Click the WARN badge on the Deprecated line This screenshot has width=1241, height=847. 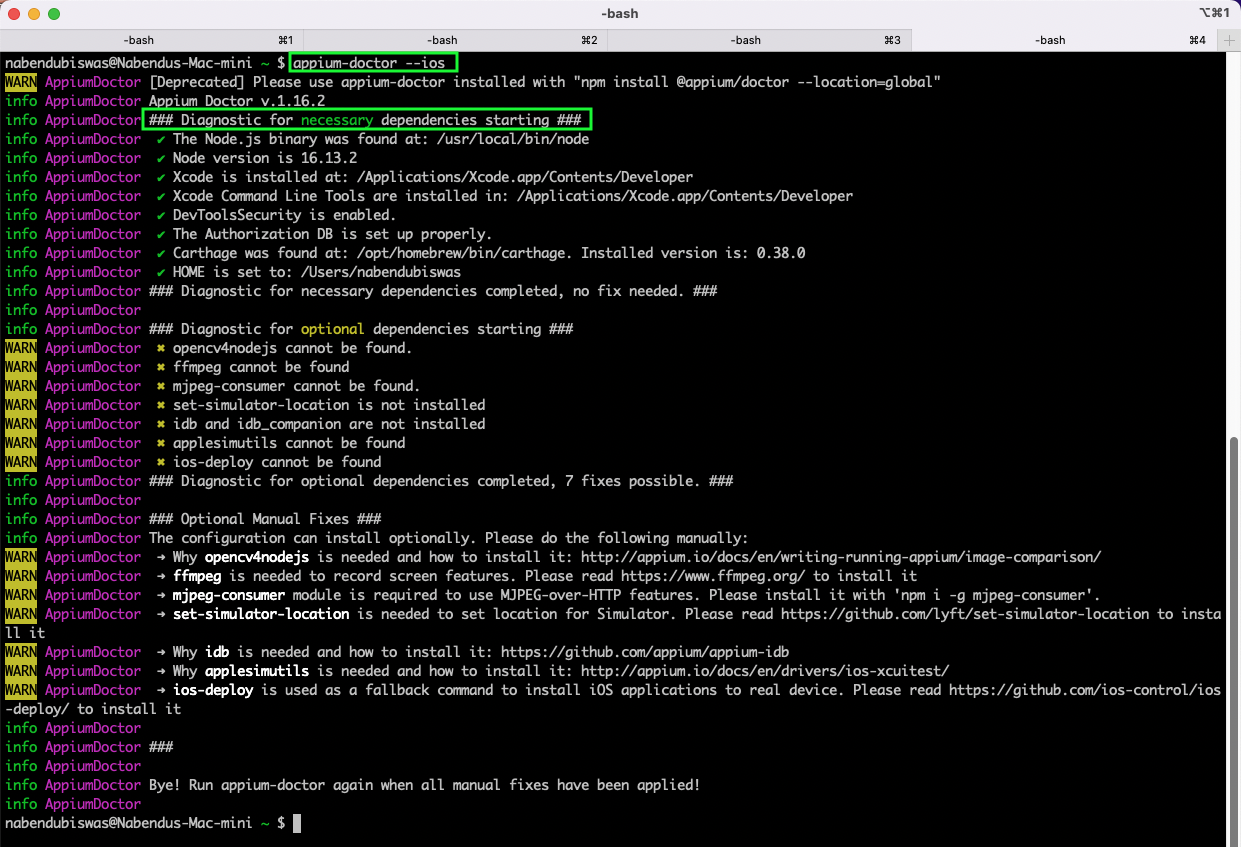pos(21,82)
